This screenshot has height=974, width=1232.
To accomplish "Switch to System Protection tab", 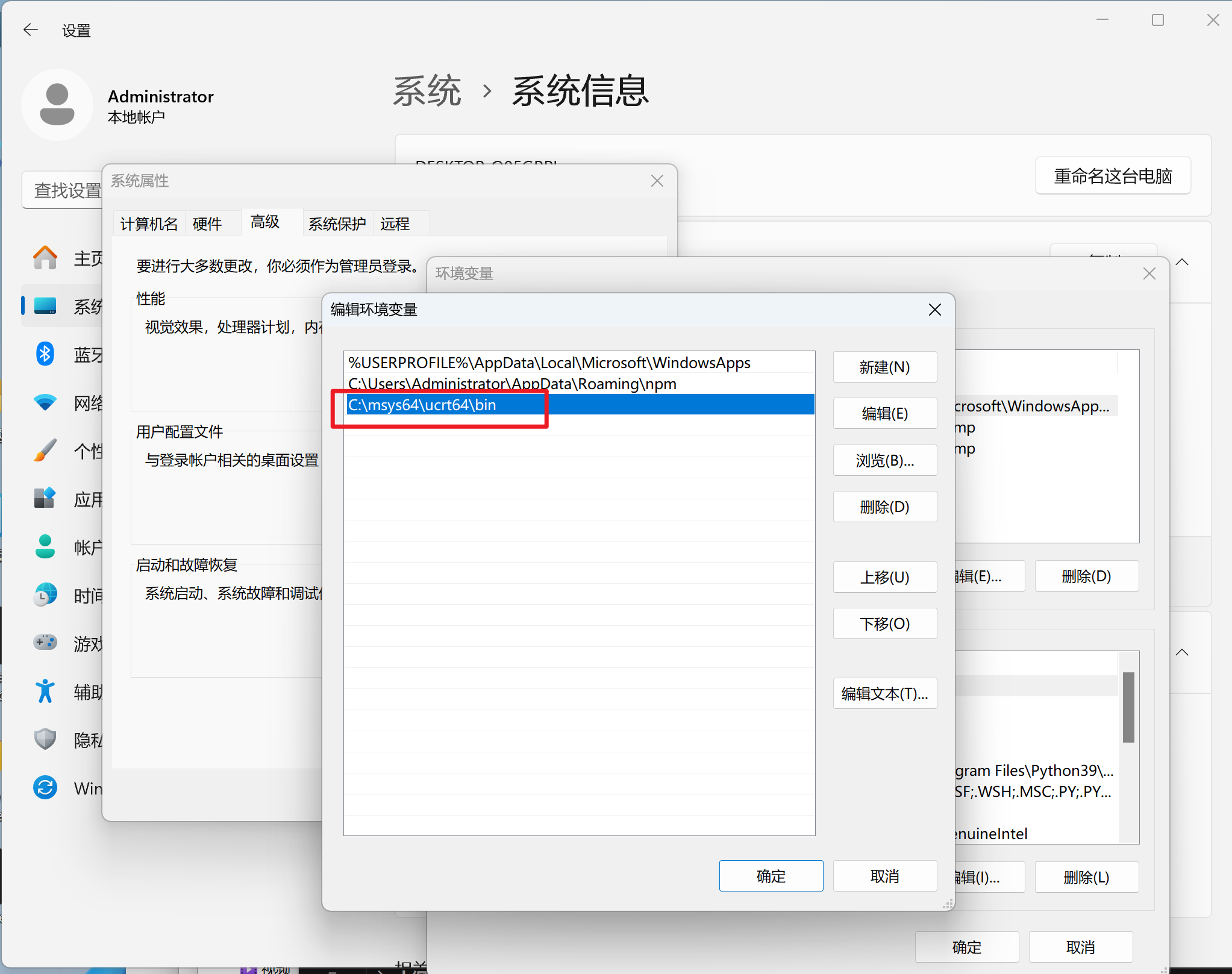I will click(337, 223).
